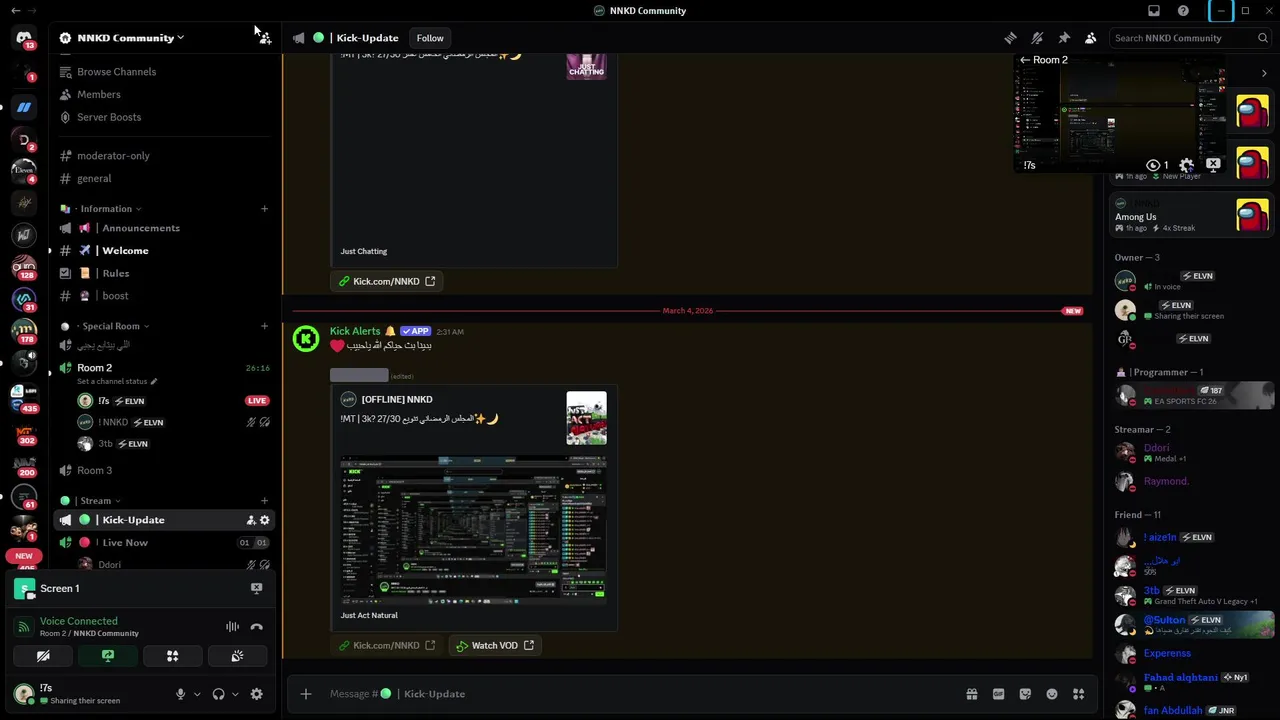Open Server Boosts
This screenshot has height=720, width=1280.
[x=108, y=117]
